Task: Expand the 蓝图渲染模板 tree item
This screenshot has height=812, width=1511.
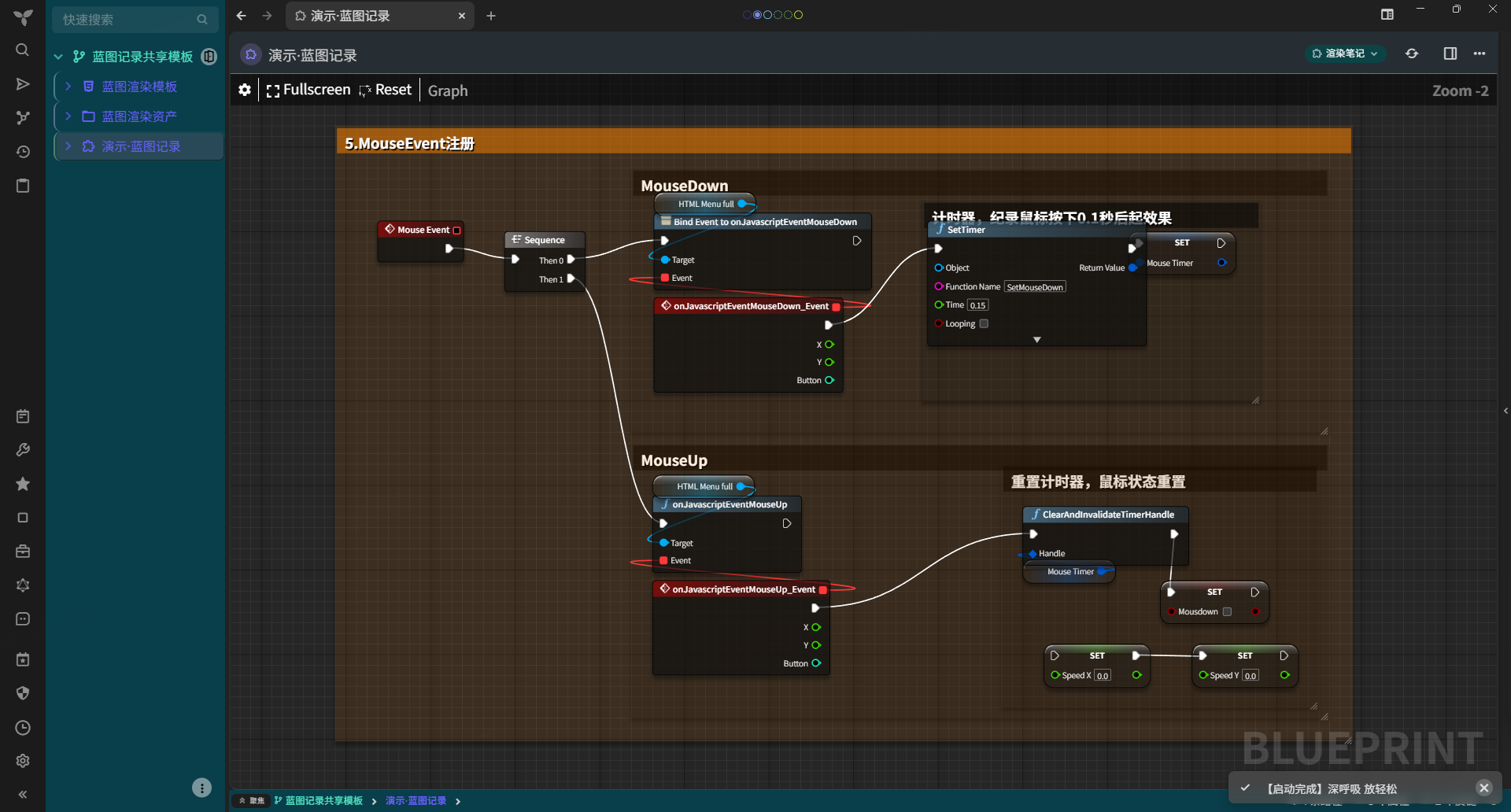Action: (68, 86)
